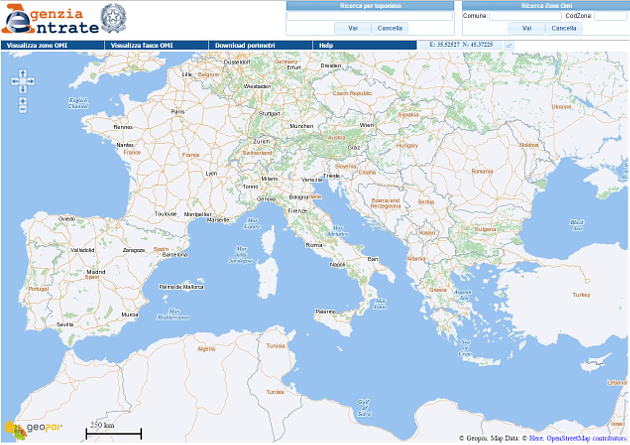Click the Ricerca Zone Omi panel header
This screenshot has width=630, height=445.
coord(546,6)
